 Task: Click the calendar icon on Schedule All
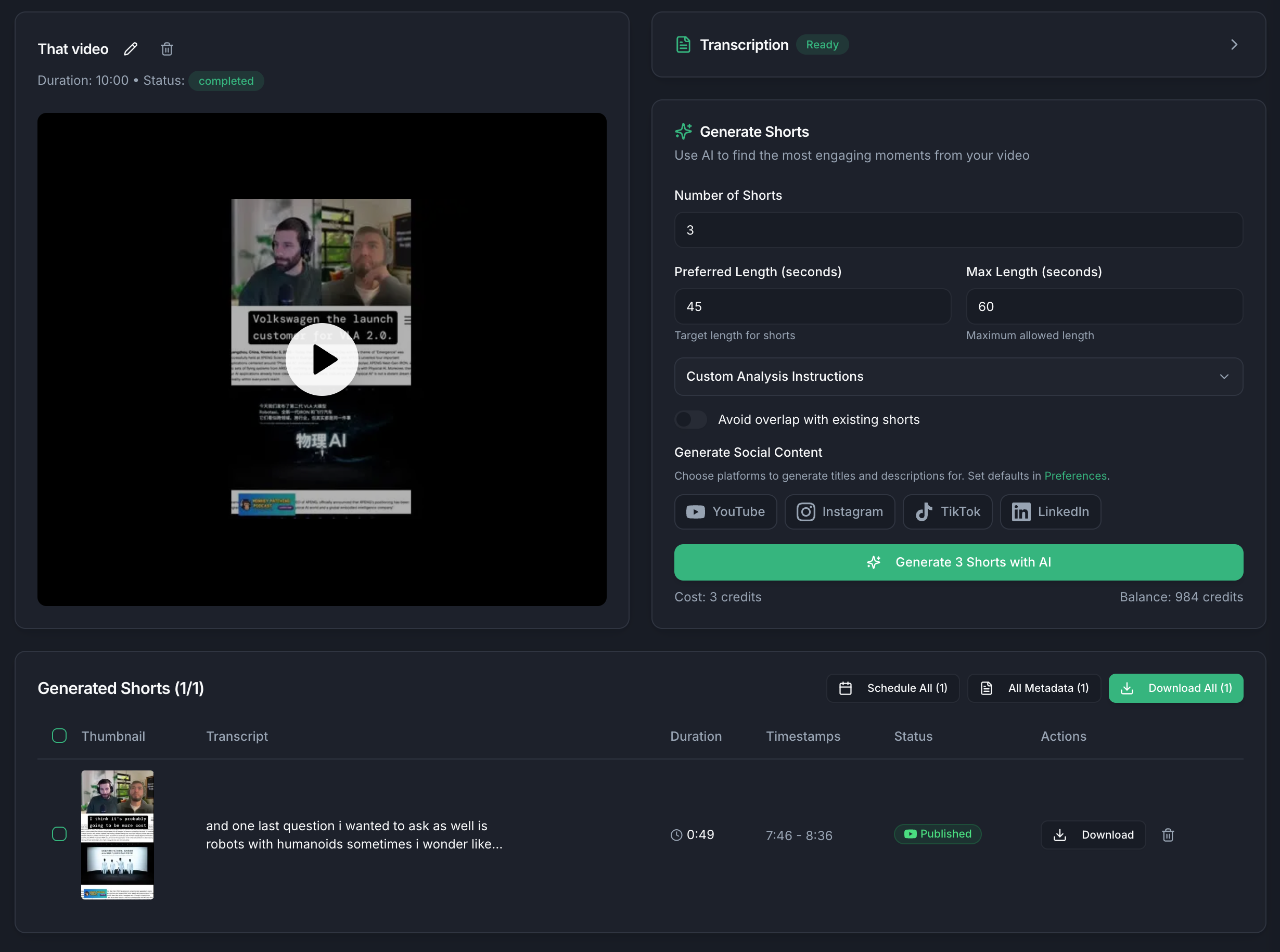pos(846,688)
